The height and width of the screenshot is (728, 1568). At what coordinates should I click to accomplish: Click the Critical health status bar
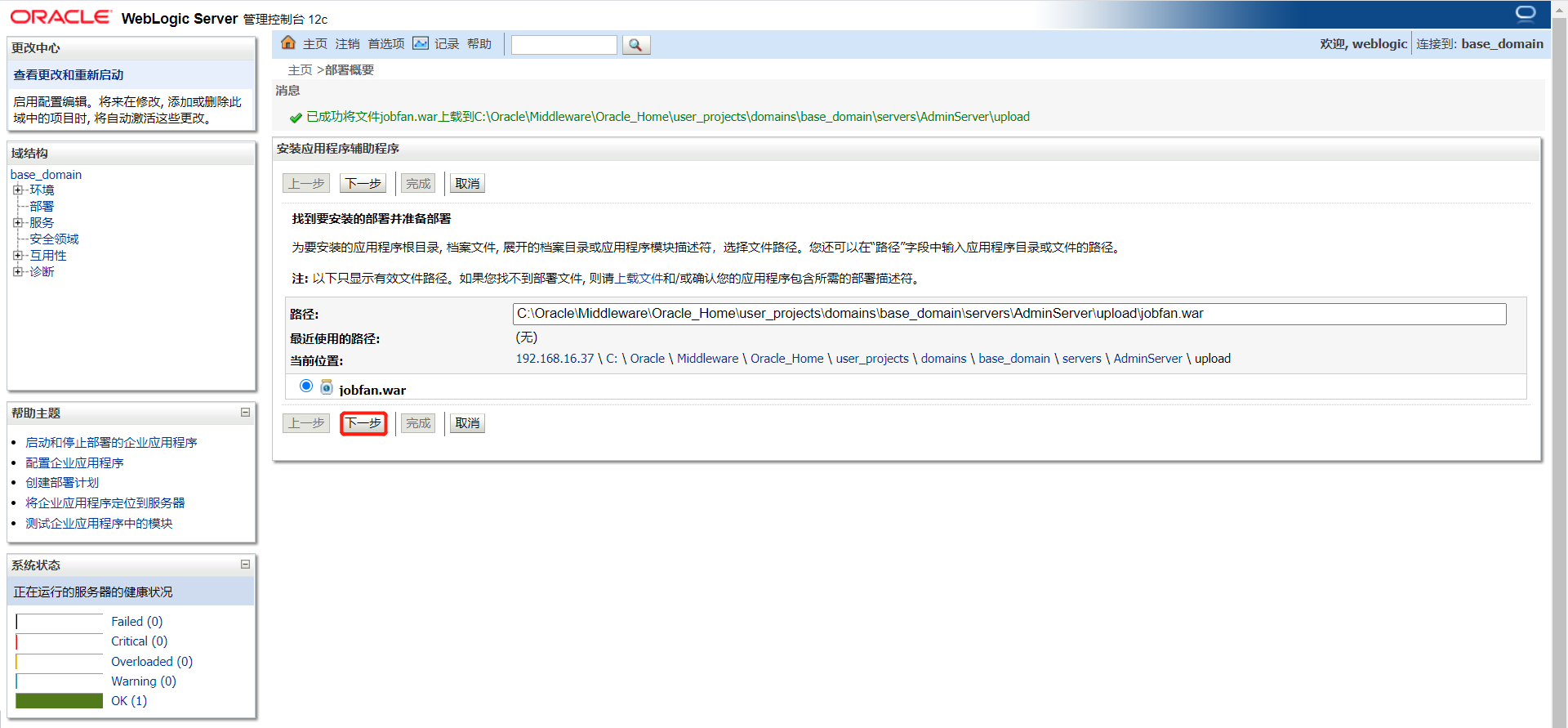[60, 641]
